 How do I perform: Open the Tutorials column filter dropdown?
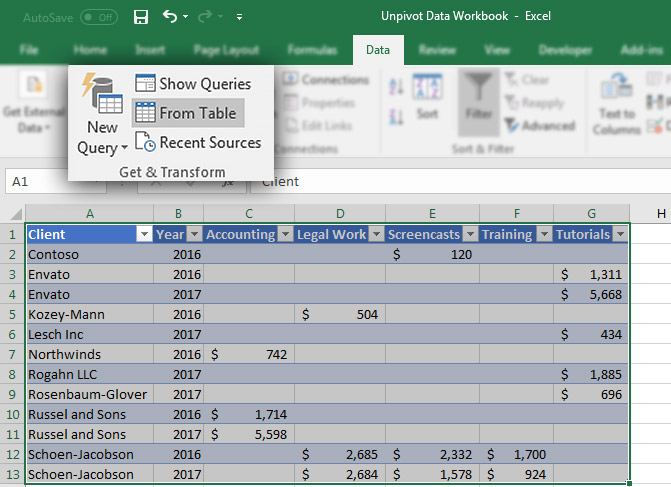pyautogui.click(x=620, y=234)
